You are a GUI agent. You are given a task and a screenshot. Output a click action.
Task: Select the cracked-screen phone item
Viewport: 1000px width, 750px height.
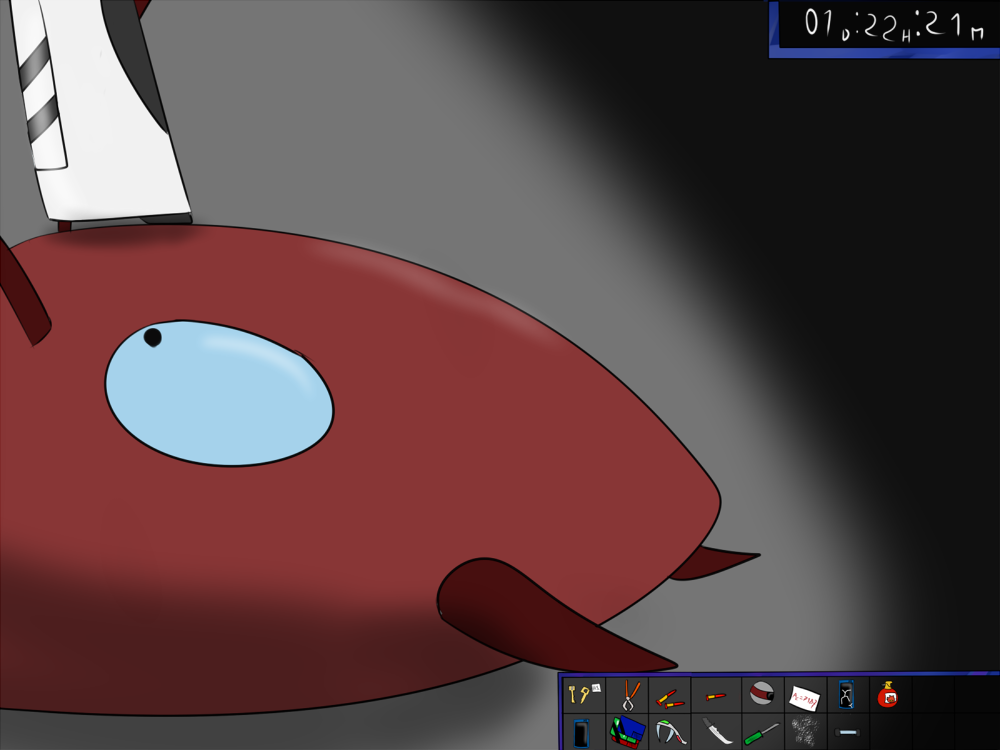point(847,693)
